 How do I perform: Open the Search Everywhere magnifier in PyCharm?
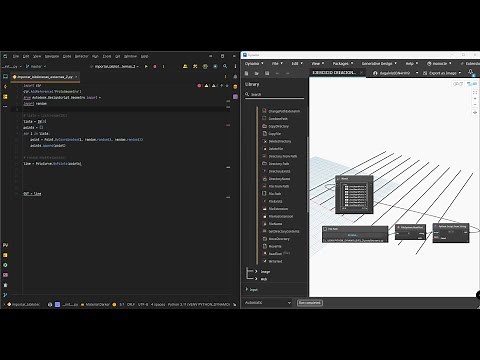click(225, 66)
